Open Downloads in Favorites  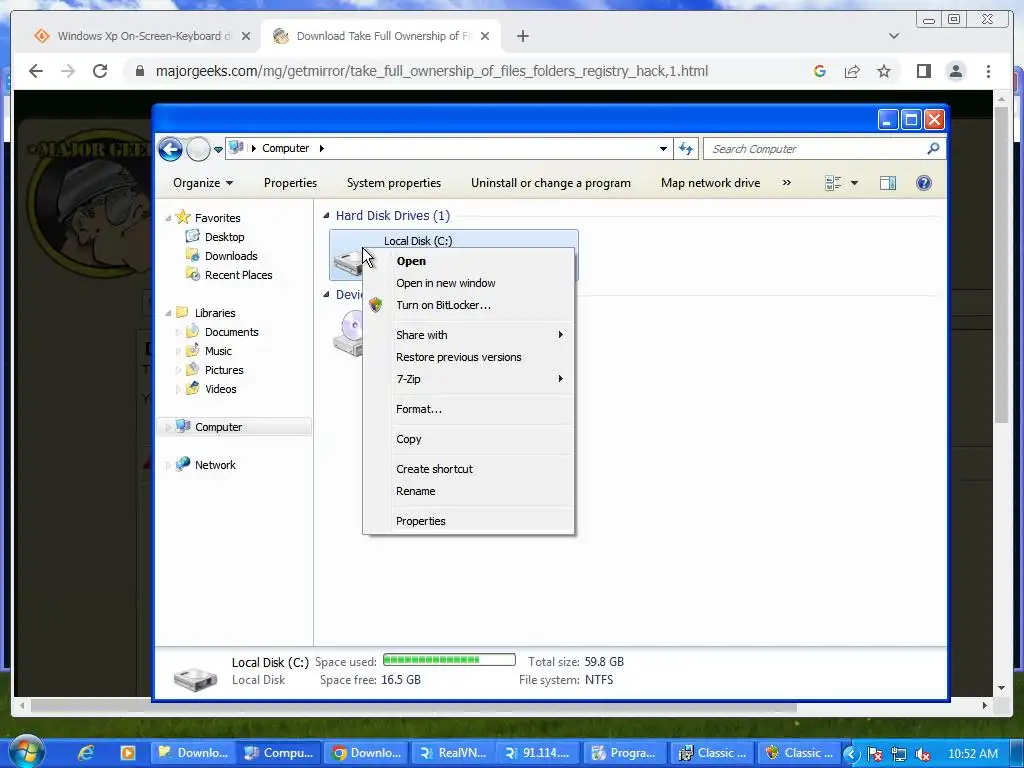click(231, 256)
